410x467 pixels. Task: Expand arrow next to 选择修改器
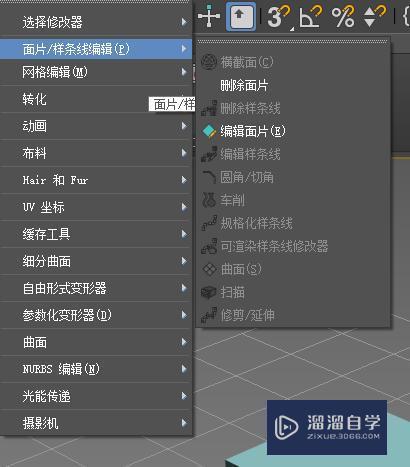(184, 22)
